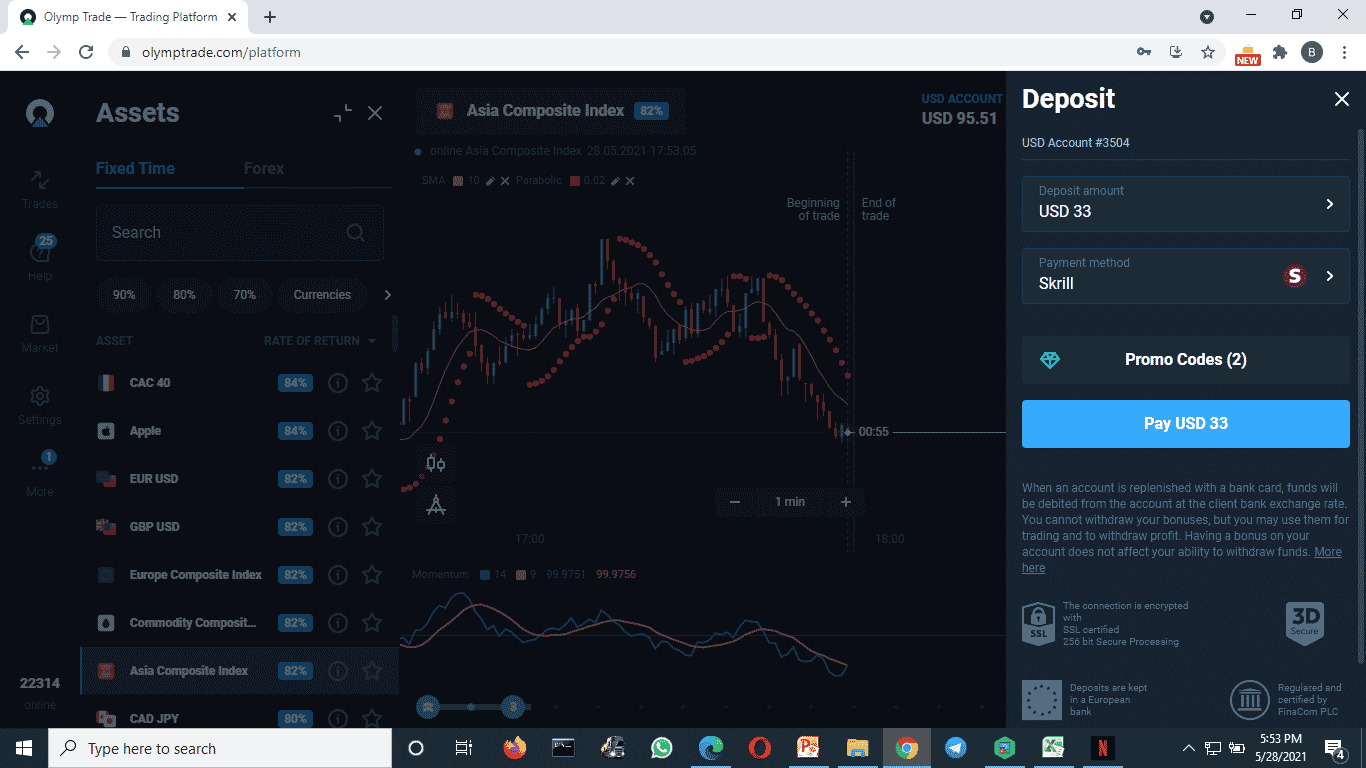Close the Assets panel
This screenshot has width=1366, height=768.
pyautogui.click(x=375, y=113)
